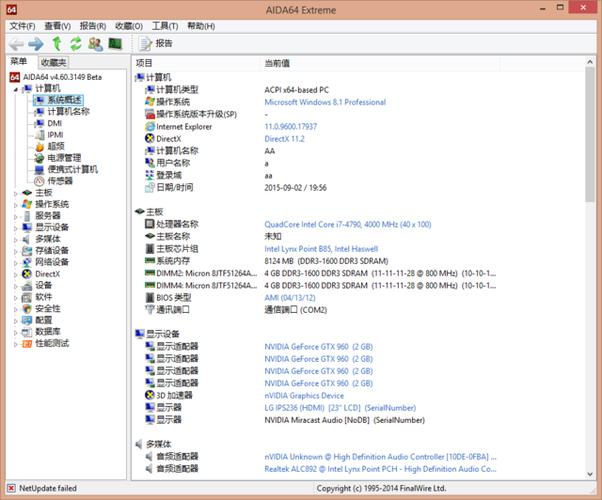Click the users icon in the toolbar
This screenshot has width=602, height=500.
pos(95,44)
